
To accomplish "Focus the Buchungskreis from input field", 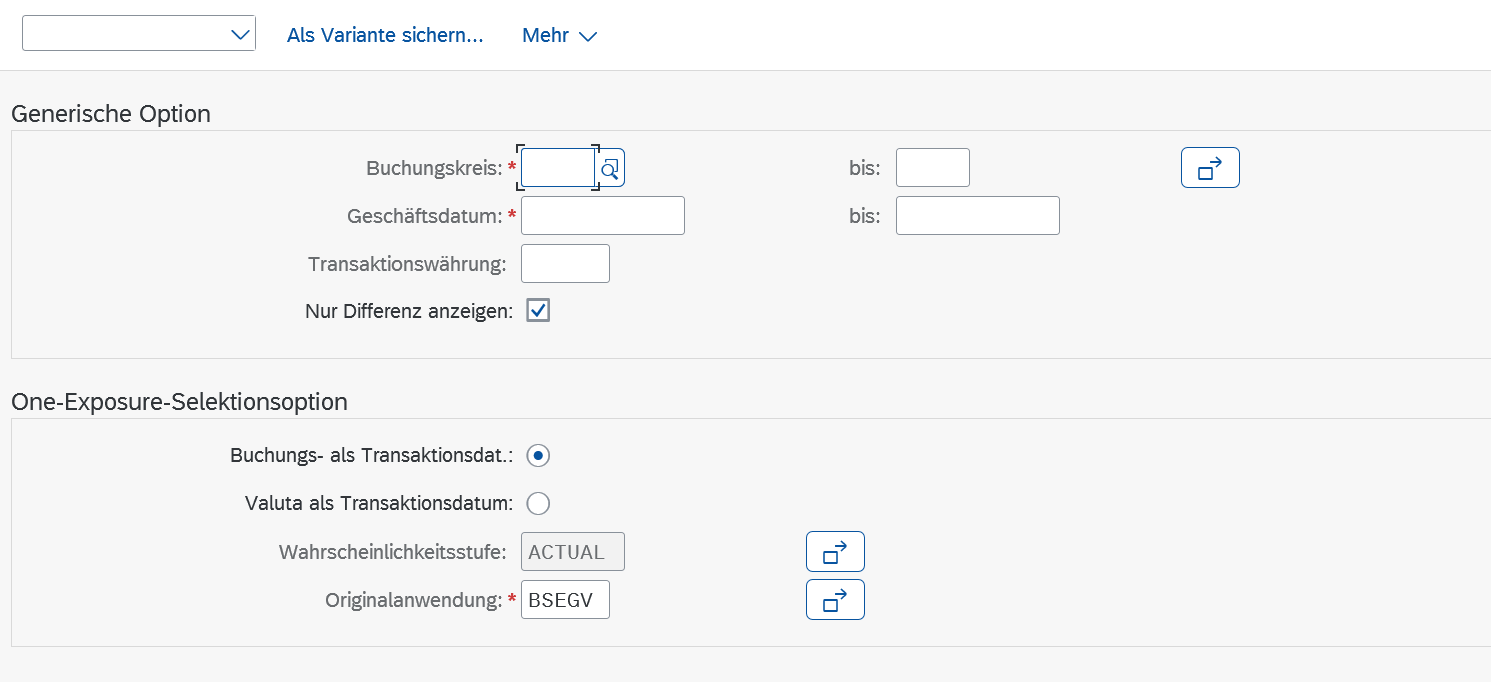I will pyautogui.click(x=557, y=168).
